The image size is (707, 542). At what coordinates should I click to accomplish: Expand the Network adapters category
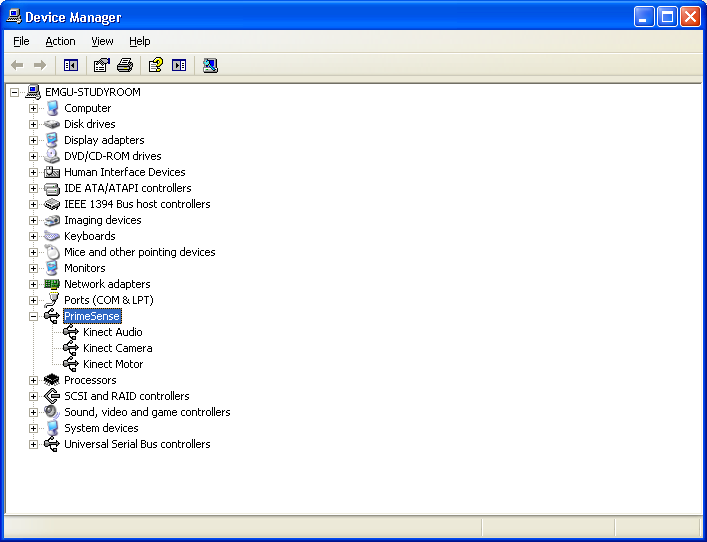(33, 285)
